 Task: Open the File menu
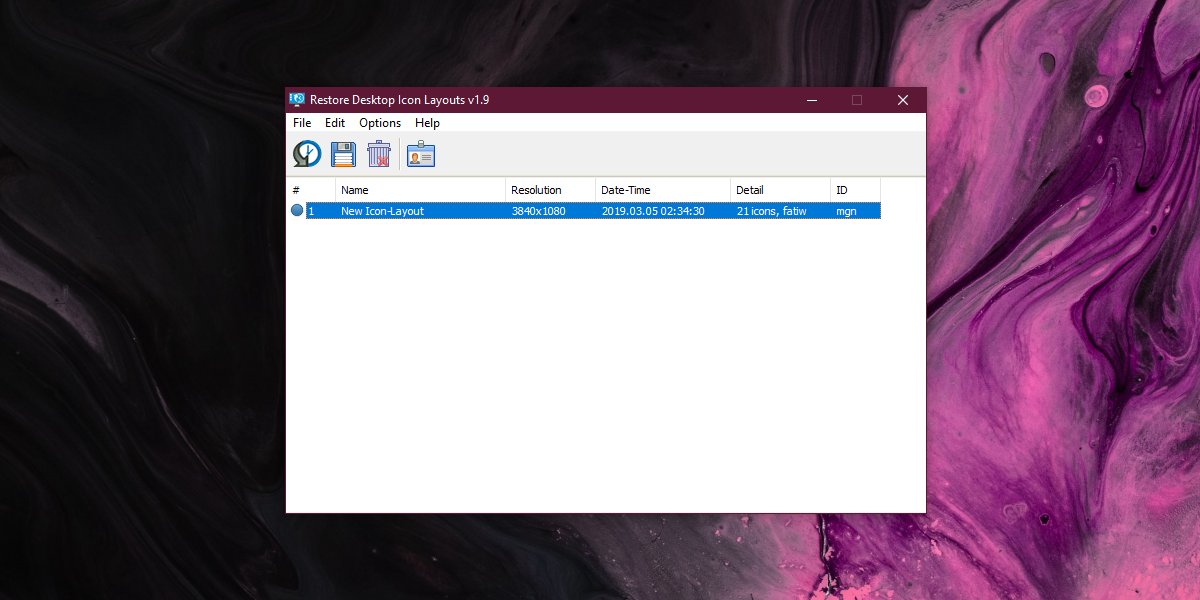(x=301, y=122)
